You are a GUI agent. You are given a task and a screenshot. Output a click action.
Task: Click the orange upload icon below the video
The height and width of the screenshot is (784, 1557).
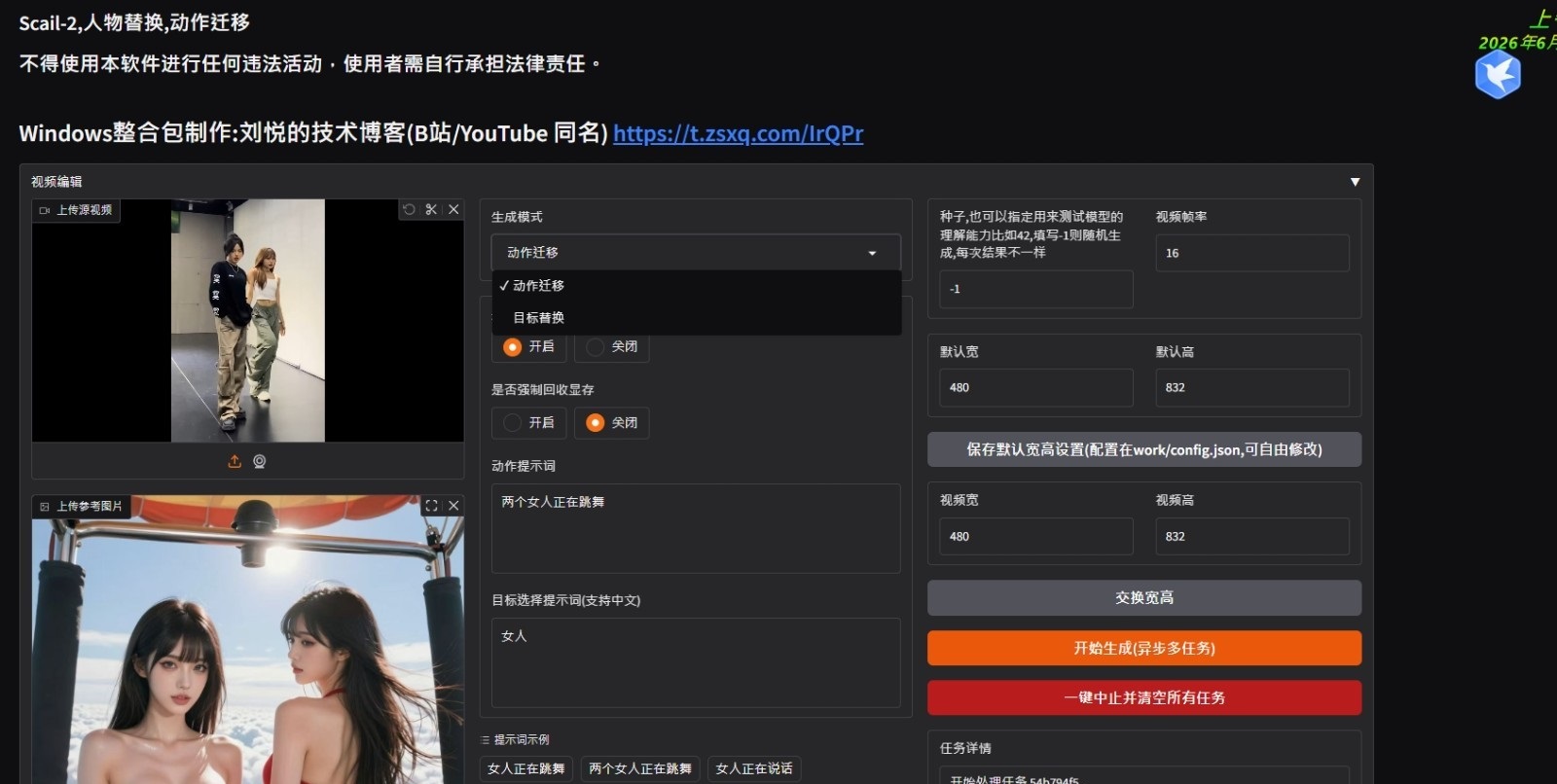click(x=235, y=461)
